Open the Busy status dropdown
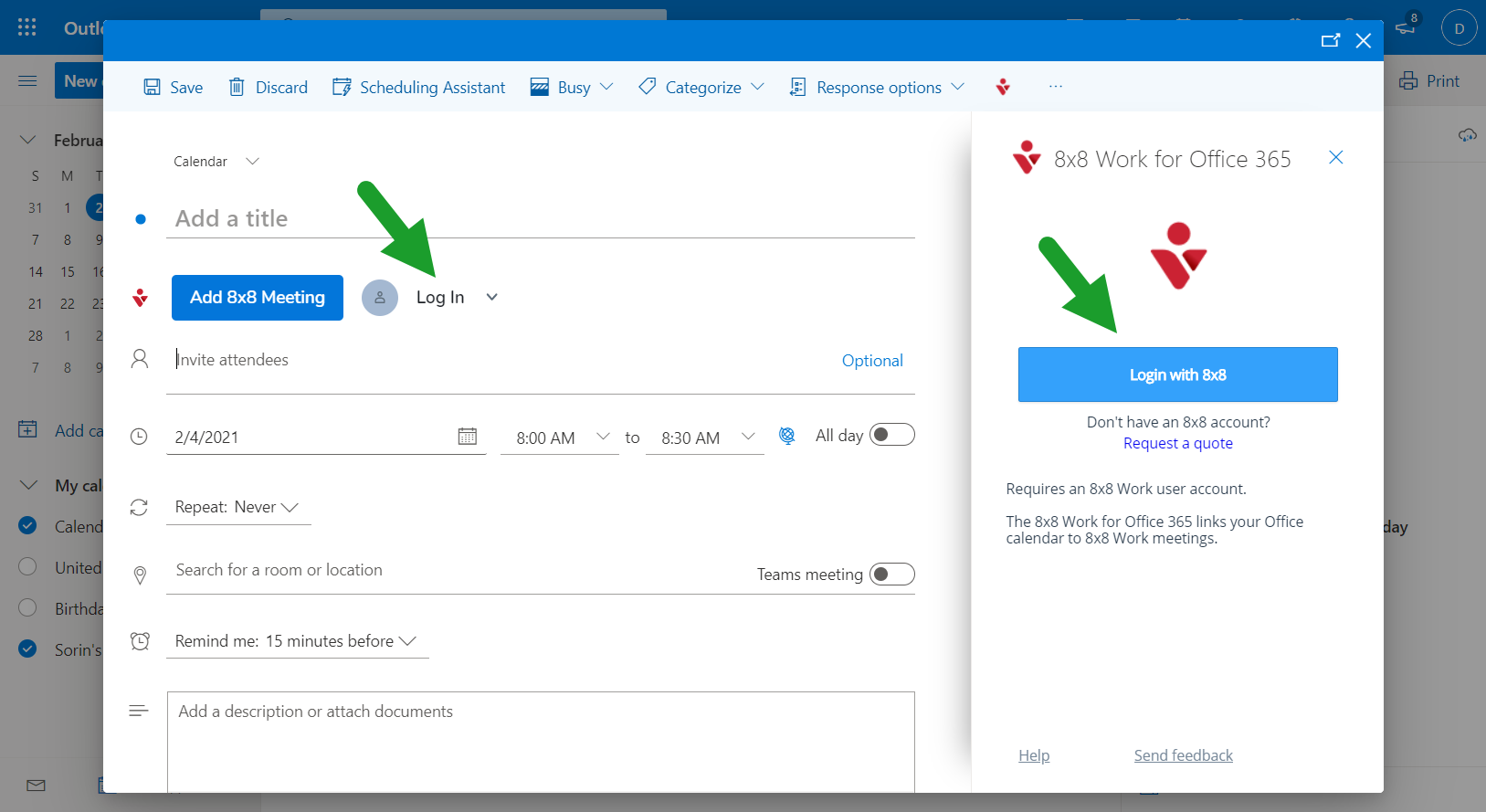 coord(572,87)
